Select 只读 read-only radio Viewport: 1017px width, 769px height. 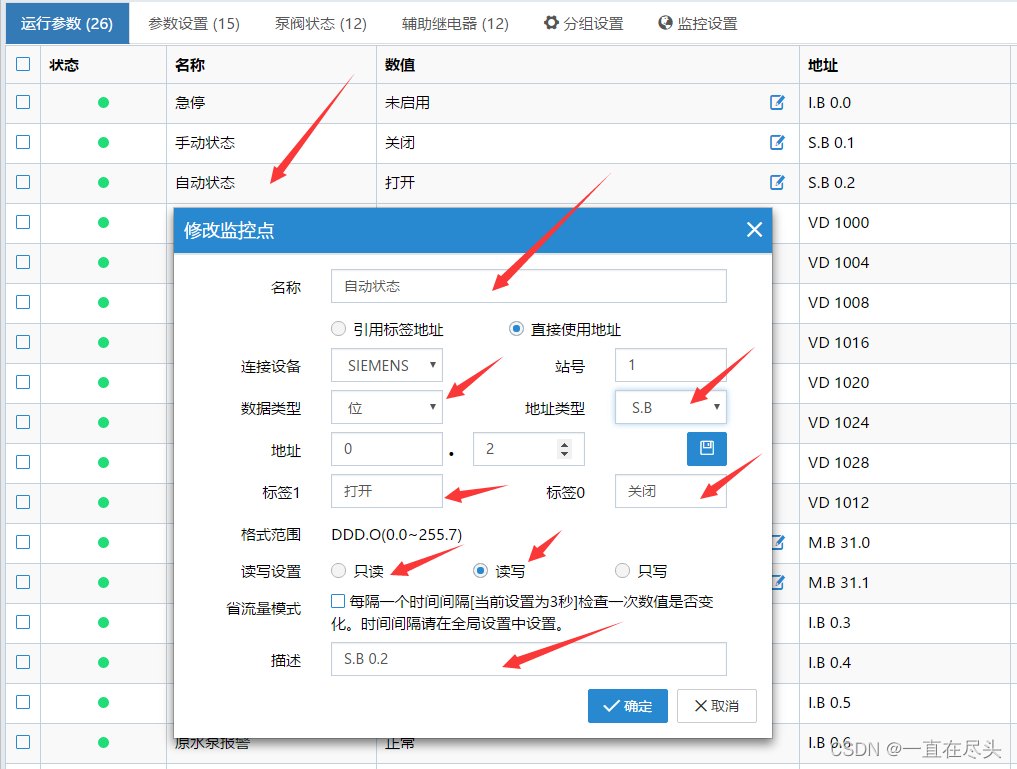coord(338,571)
